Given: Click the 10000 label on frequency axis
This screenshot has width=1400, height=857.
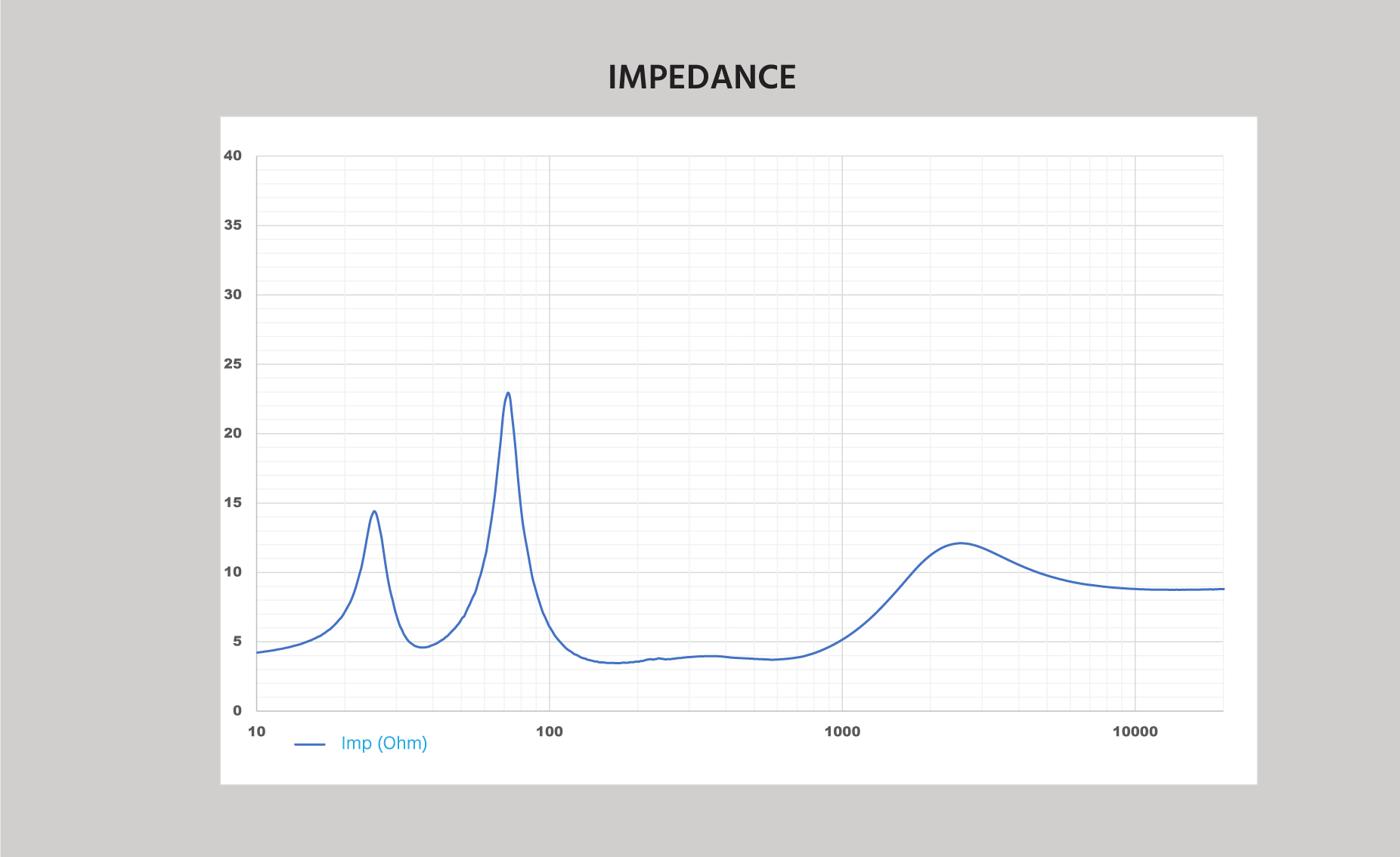Looking at the screenshot, I should 1135,732.
